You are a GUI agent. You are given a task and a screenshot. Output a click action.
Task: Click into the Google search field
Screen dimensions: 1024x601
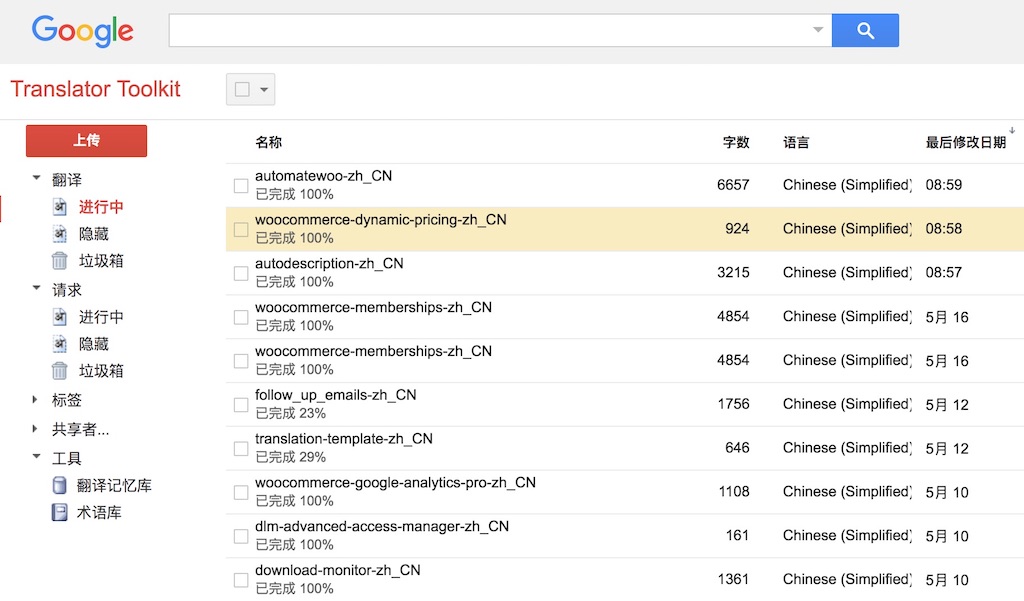(x=490, y=30)
